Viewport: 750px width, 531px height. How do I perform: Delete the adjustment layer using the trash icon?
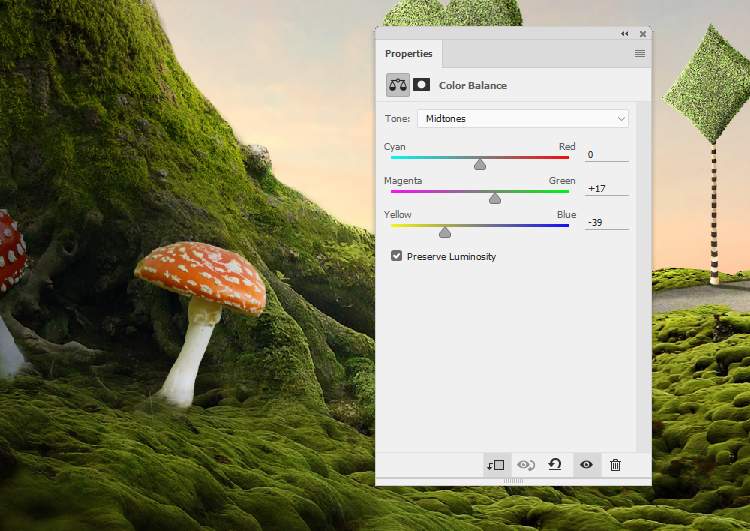[x=615, y=465]
